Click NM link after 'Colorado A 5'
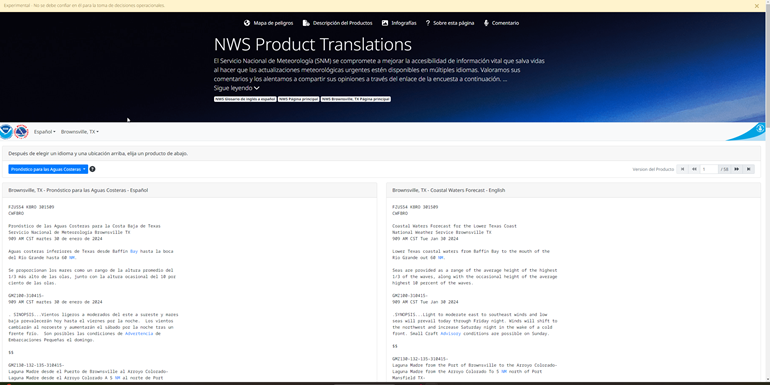This screenshot has width=770, height=385. pos(117,378)
